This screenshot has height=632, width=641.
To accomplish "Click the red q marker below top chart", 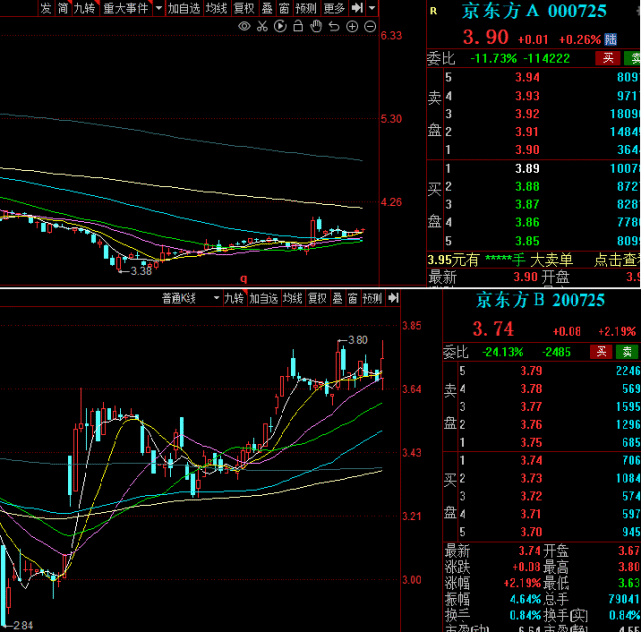I will click(244, 279).
